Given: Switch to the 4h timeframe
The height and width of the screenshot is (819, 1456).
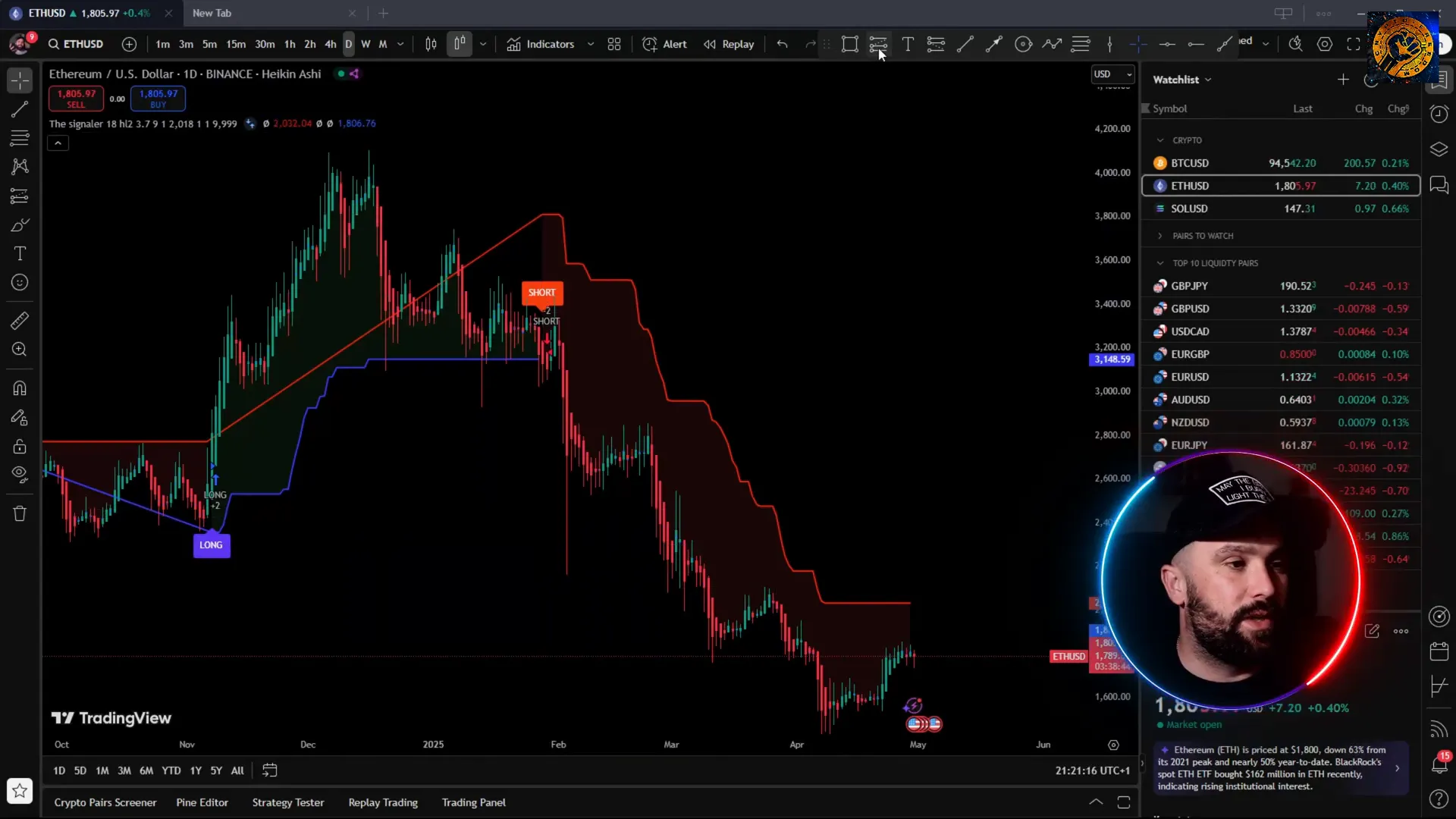Looking at the screenshot, I should coord(331,44).
